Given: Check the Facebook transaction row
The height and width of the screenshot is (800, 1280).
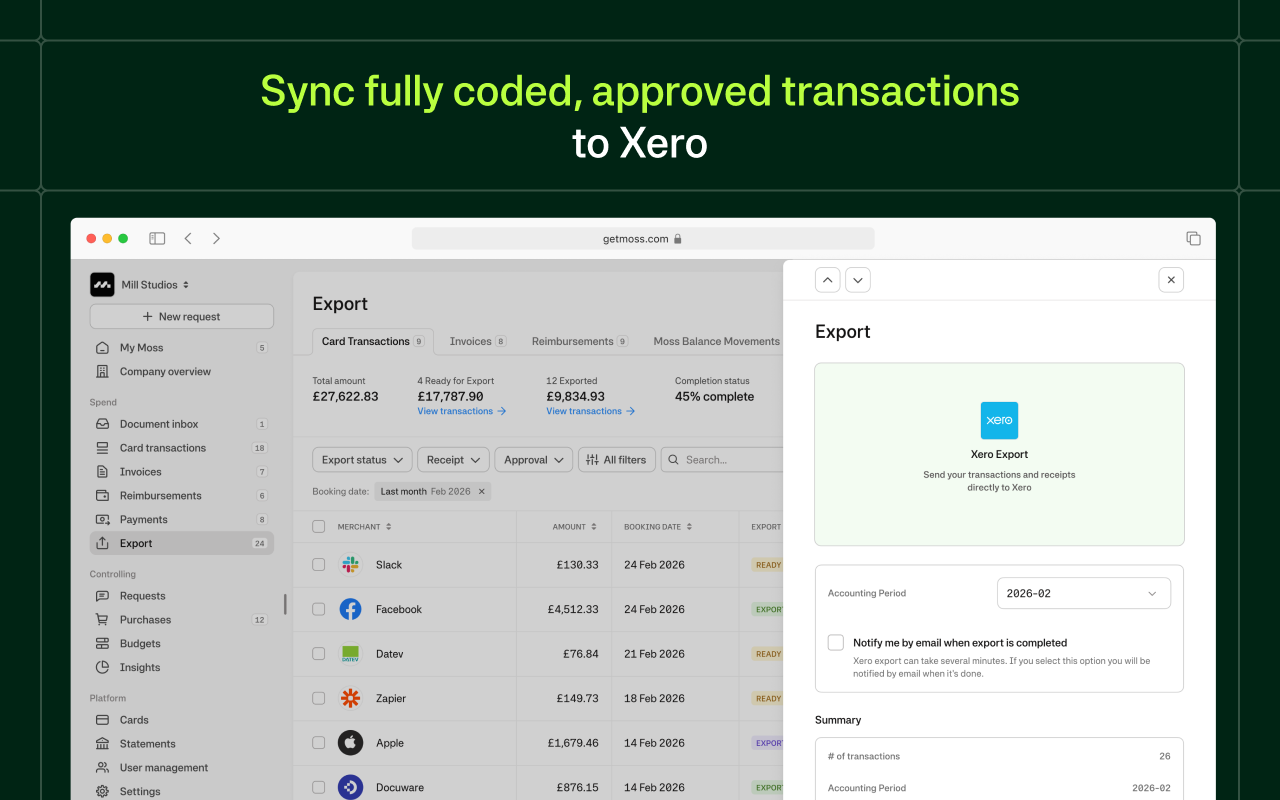Looking at the screenshot, I should coord(319,609).
